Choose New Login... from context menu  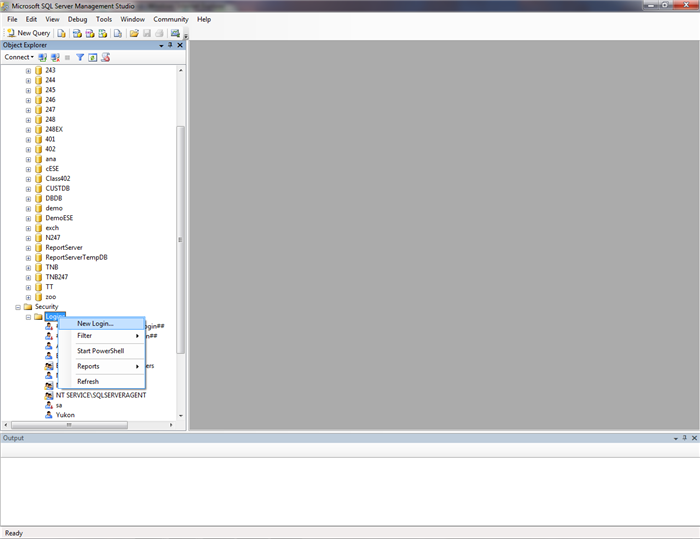pyautogui.click(x=102, y=323)
